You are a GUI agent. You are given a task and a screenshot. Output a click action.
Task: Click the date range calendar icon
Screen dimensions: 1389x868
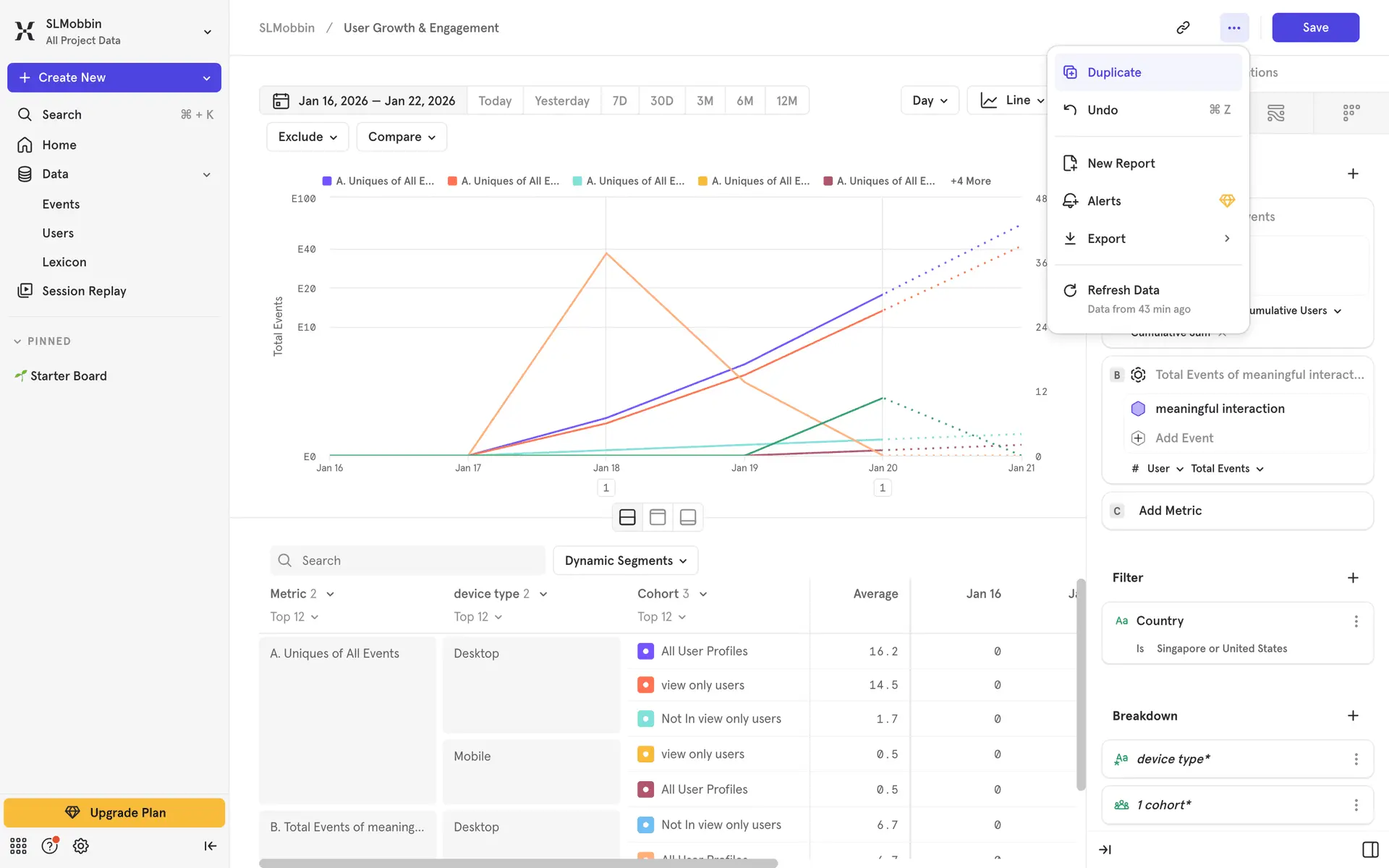281,101
